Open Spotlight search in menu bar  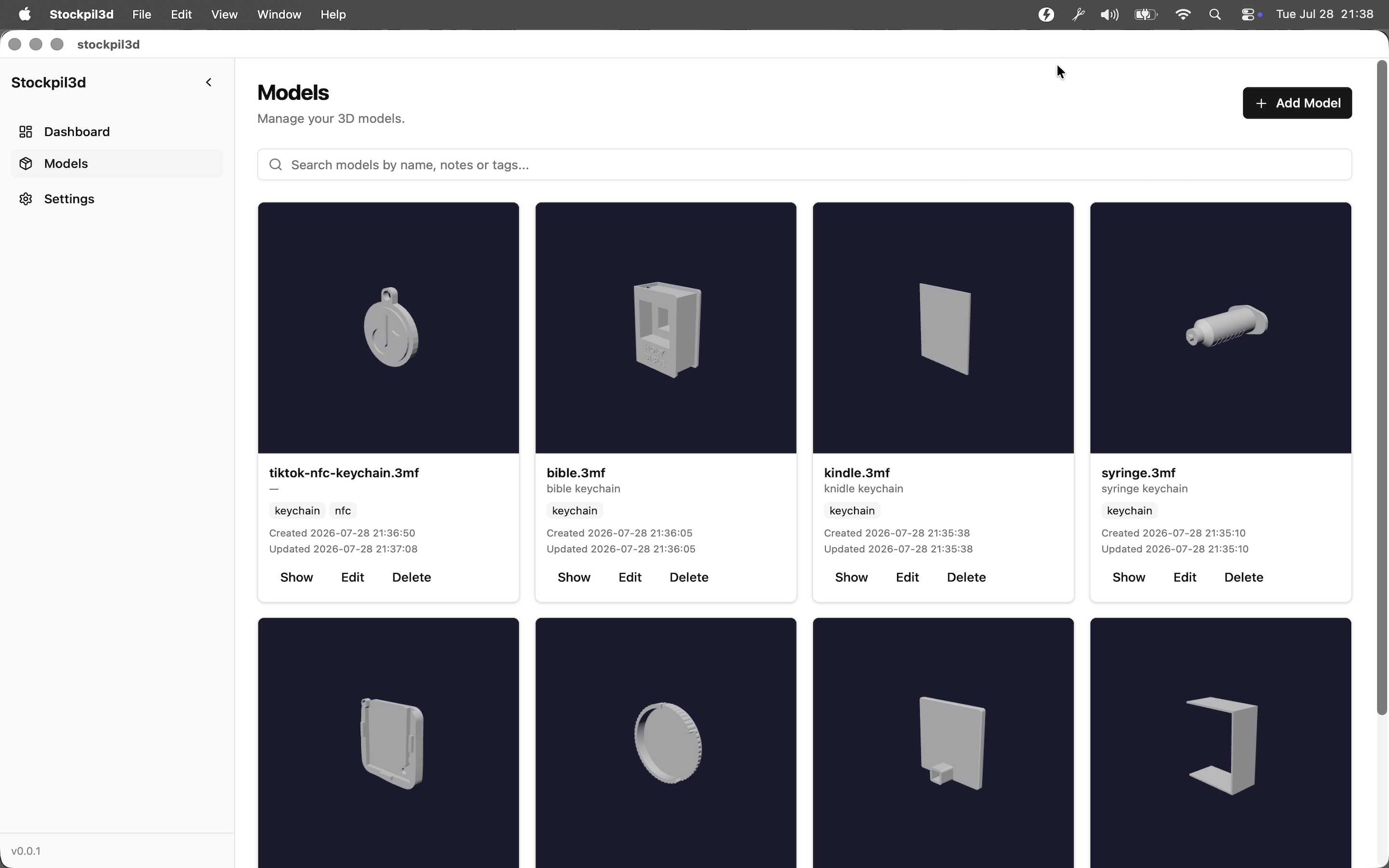click(1214, 14)
